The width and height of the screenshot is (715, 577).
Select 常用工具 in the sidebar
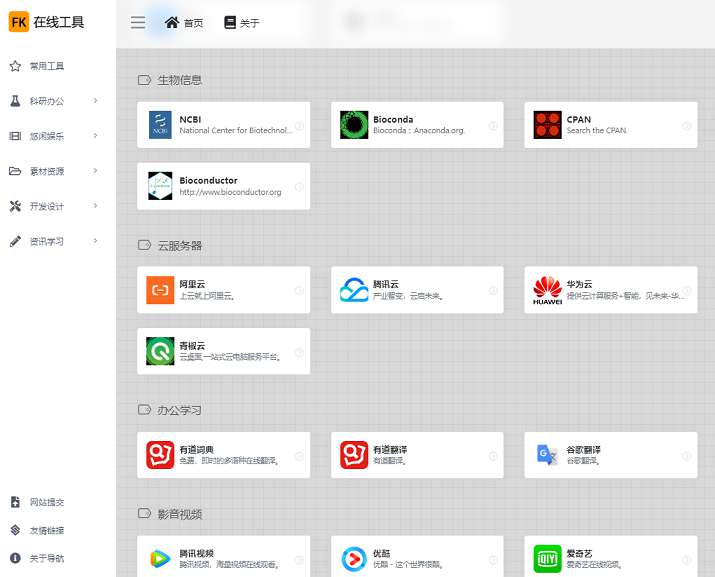47,66
